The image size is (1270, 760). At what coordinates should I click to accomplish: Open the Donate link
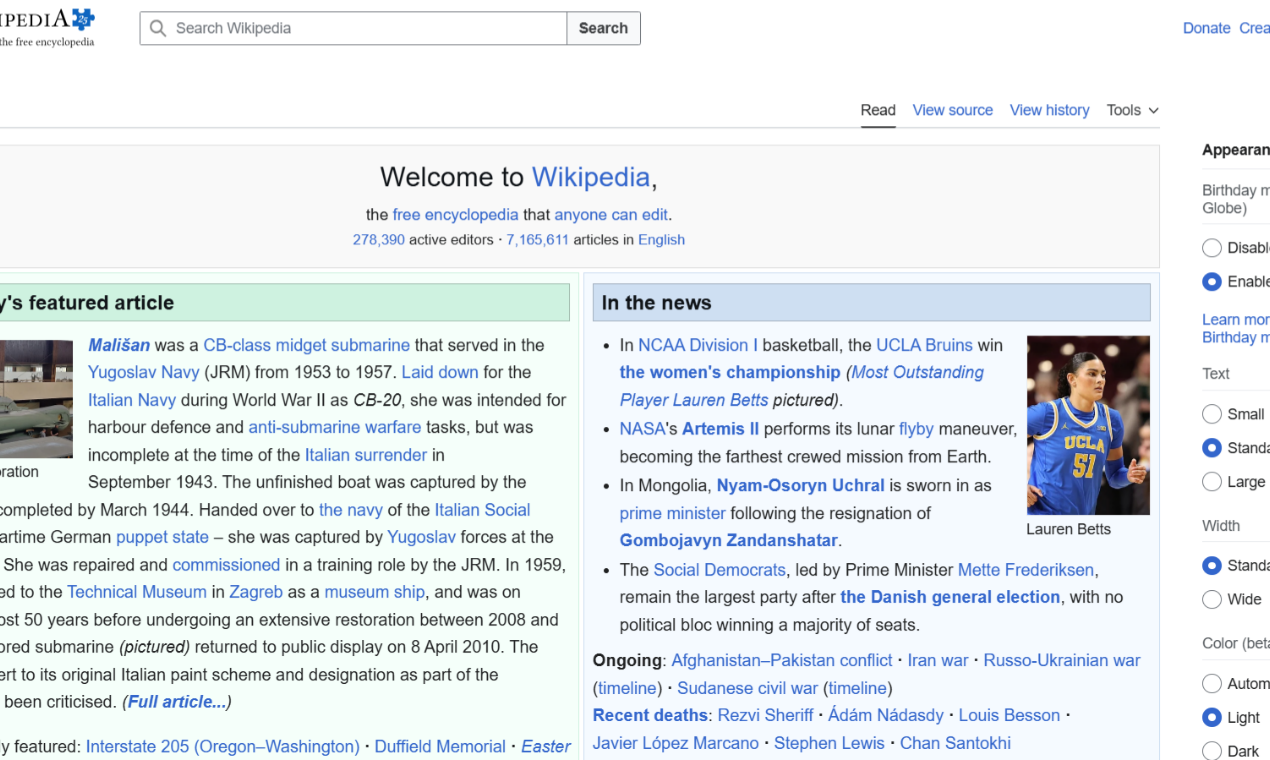point(1206,28)
